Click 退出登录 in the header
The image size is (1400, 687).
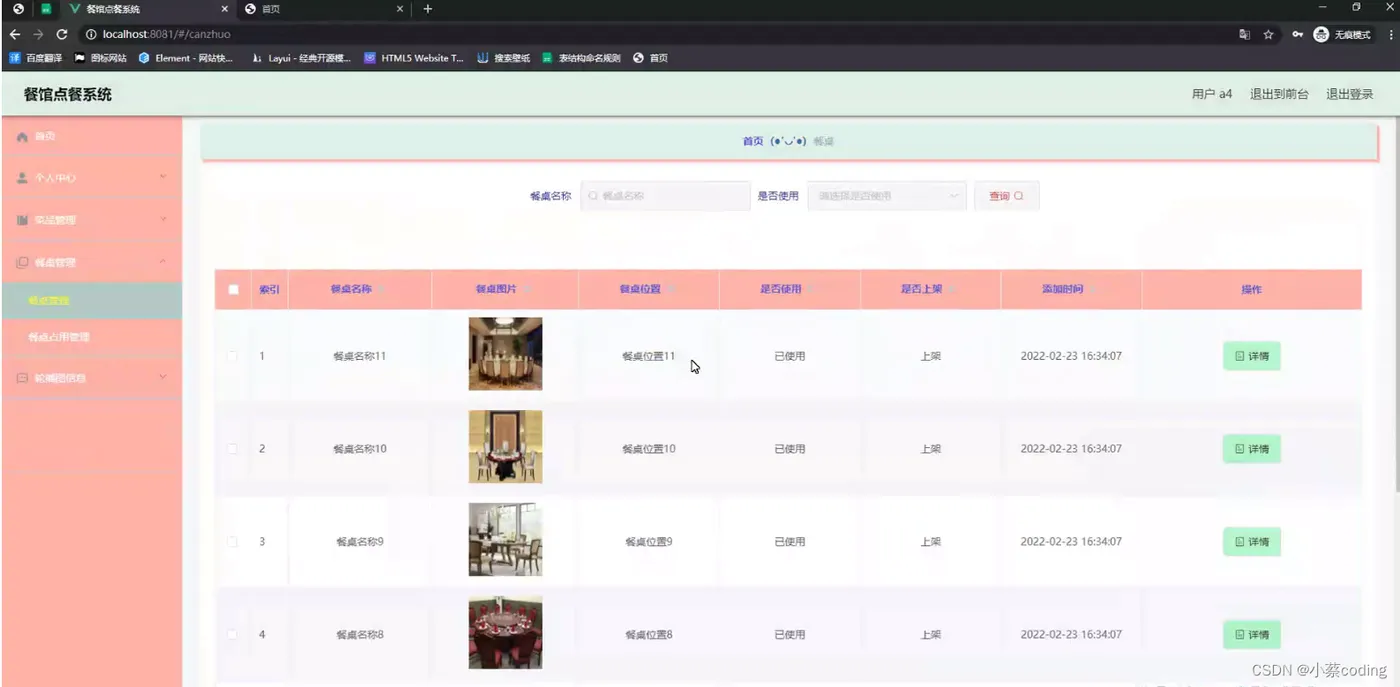click(1349, 94)
